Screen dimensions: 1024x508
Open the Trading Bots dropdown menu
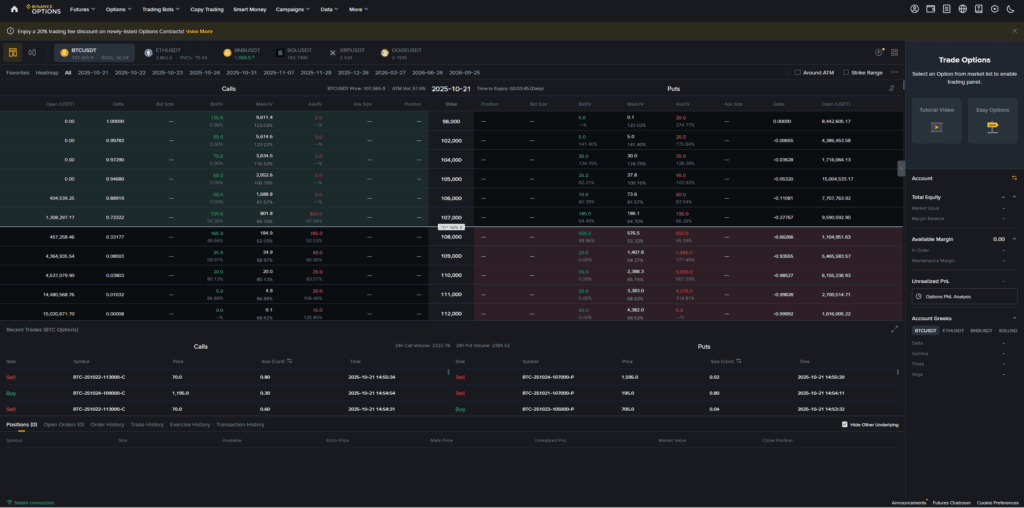[x=160, y=9]
